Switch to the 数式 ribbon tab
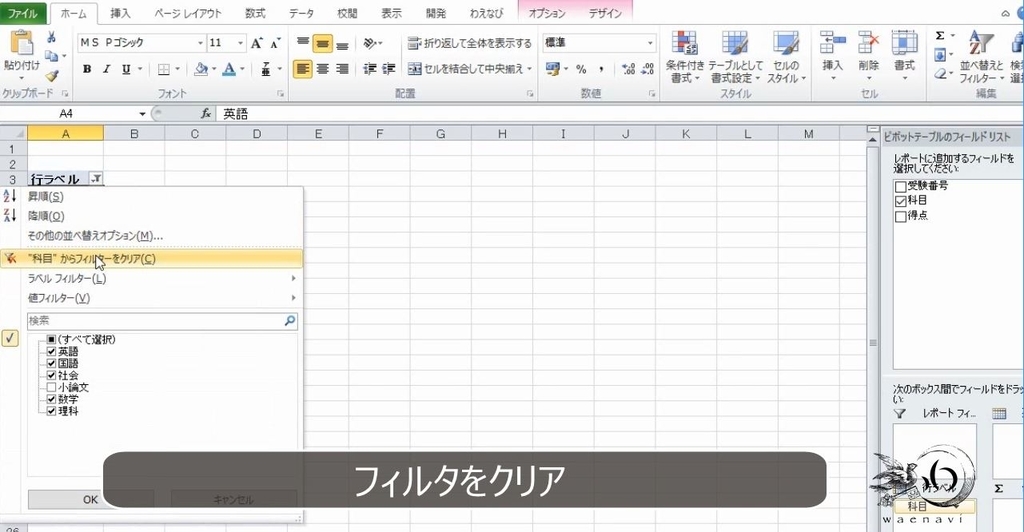Viewport: 1024px width, 532px height. [x=255, y=13]
